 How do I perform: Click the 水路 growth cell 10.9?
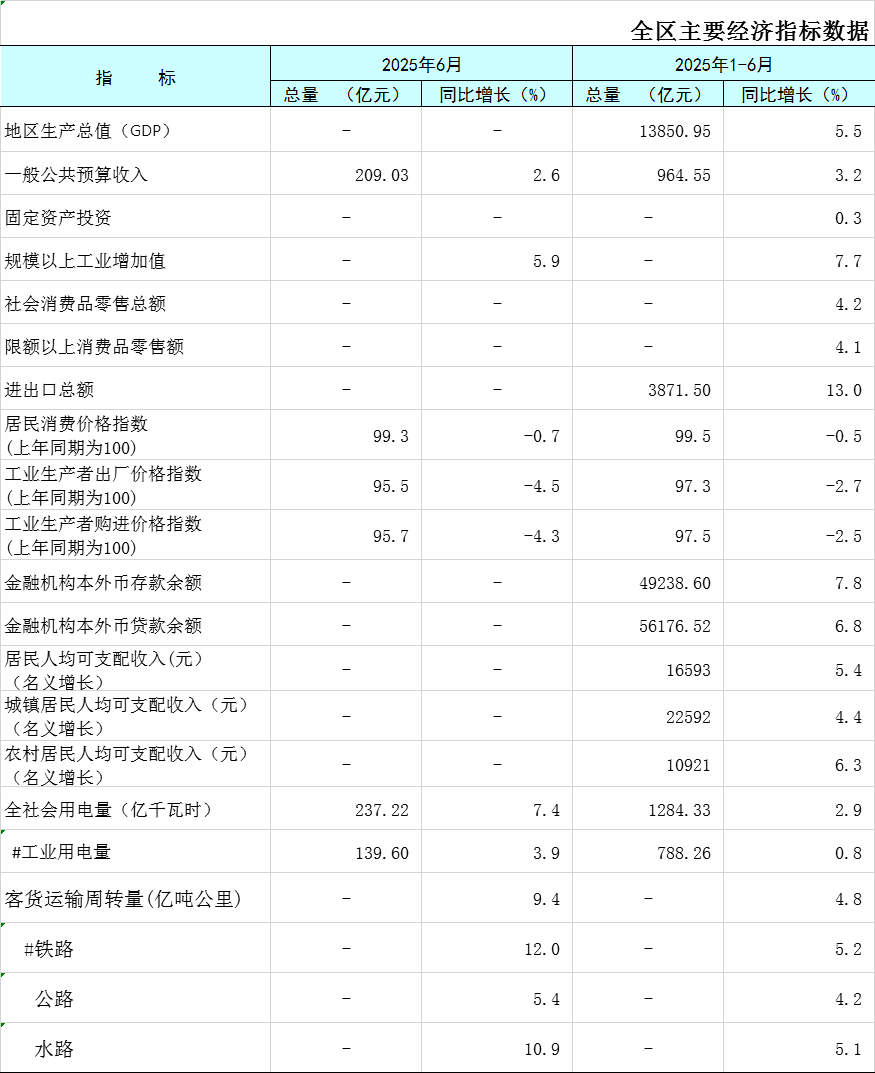point(541,1049)
